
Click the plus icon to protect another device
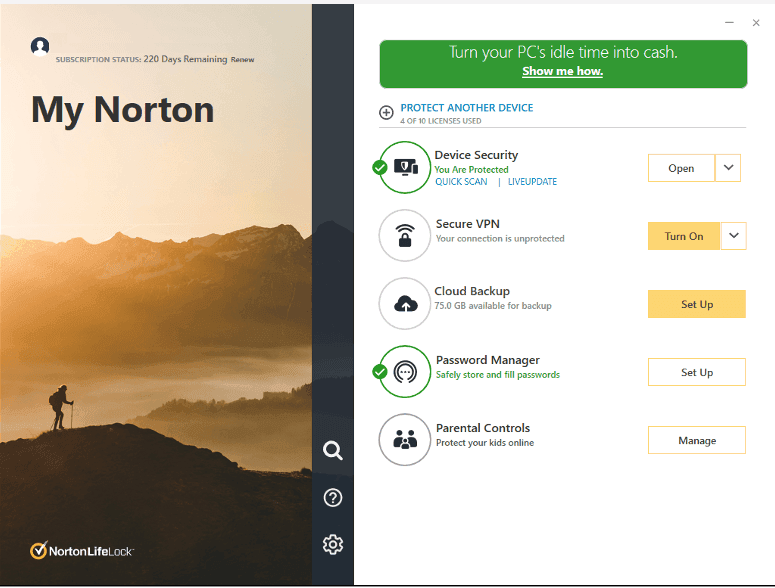click(x=386, y=112)
